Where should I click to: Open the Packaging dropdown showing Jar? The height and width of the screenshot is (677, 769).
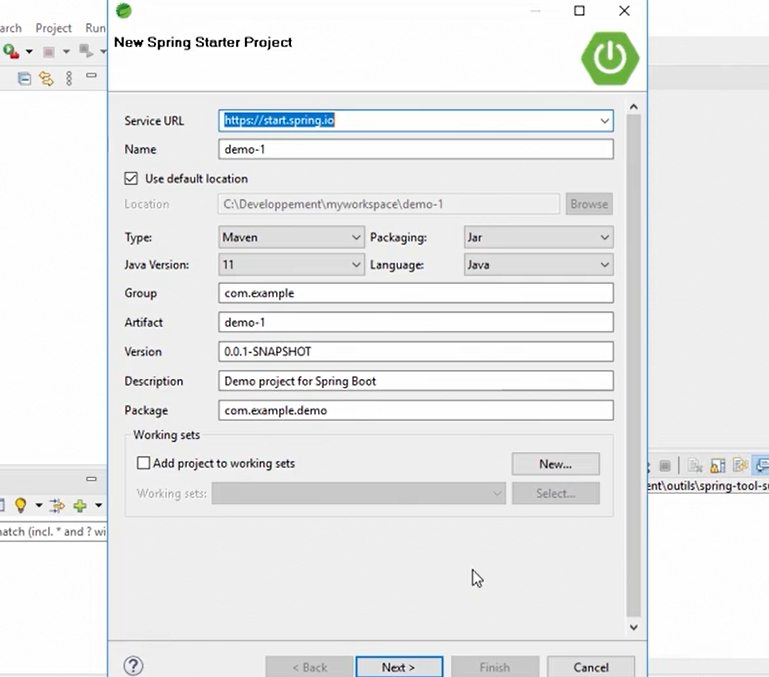coord(538,237)
